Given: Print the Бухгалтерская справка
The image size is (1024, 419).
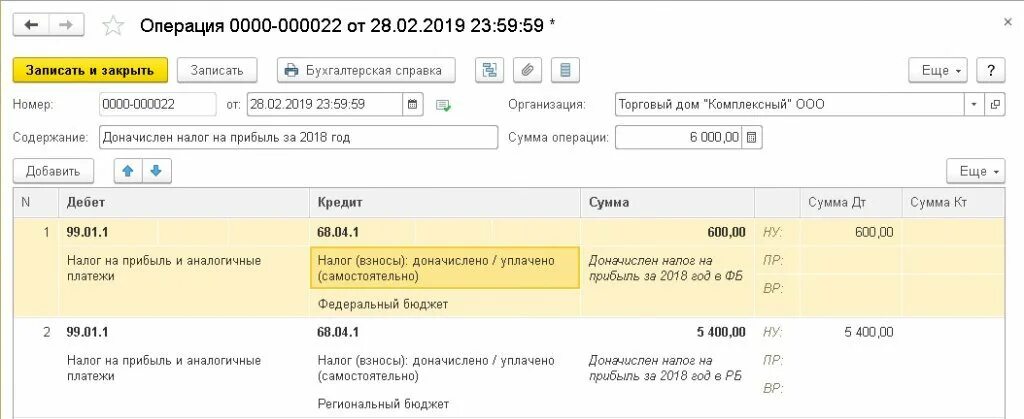Looking at the screenshot, I should coord(366,70).
